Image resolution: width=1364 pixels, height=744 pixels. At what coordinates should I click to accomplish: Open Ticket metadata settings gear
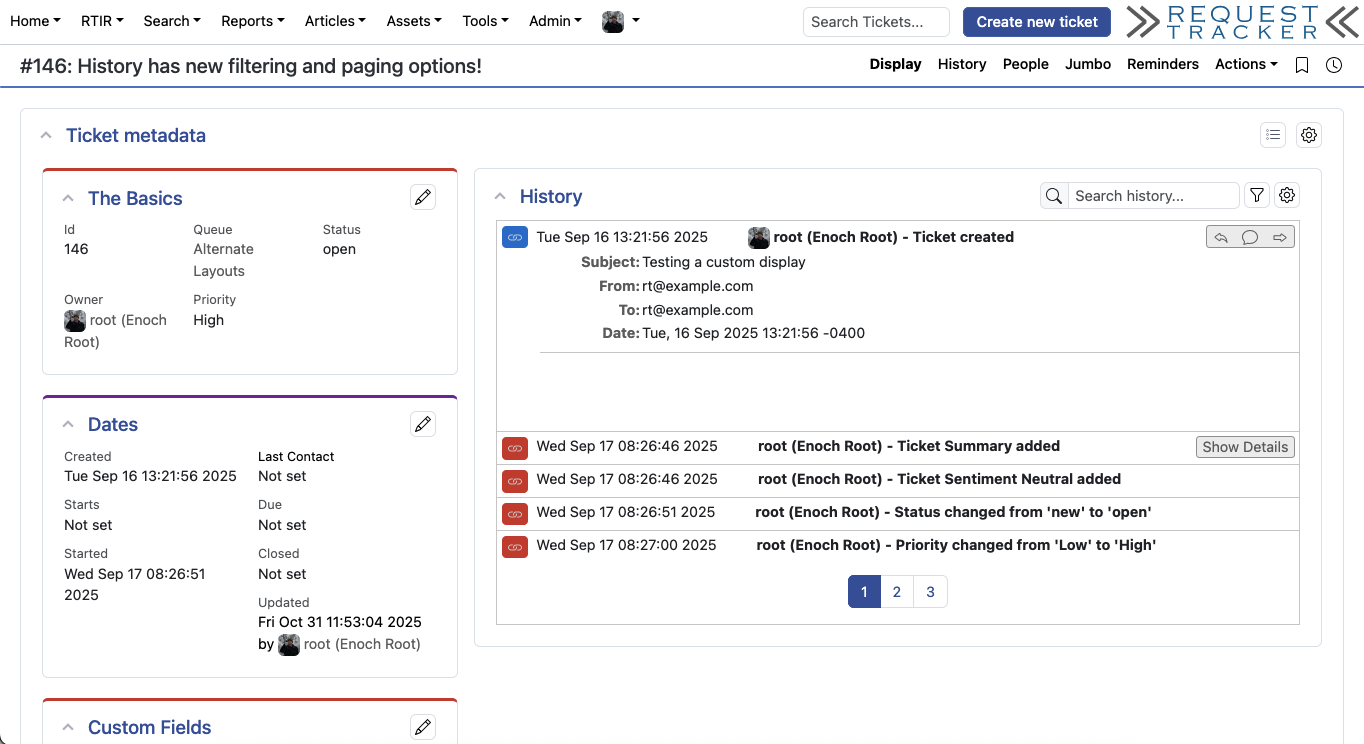(x=1309, y=135)
